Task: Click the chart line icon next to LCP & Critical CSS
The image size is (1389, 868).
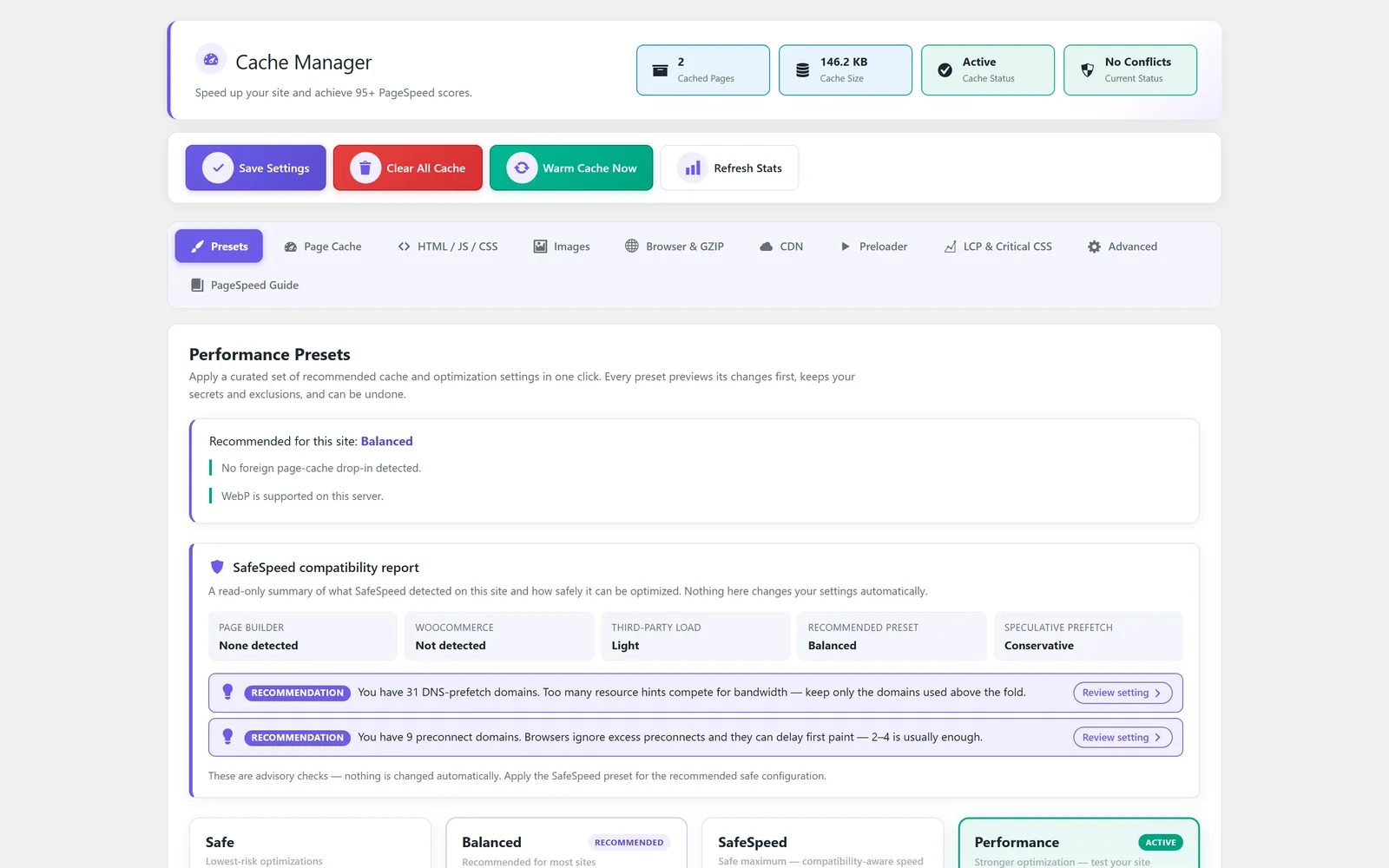Action: (950, 247)
